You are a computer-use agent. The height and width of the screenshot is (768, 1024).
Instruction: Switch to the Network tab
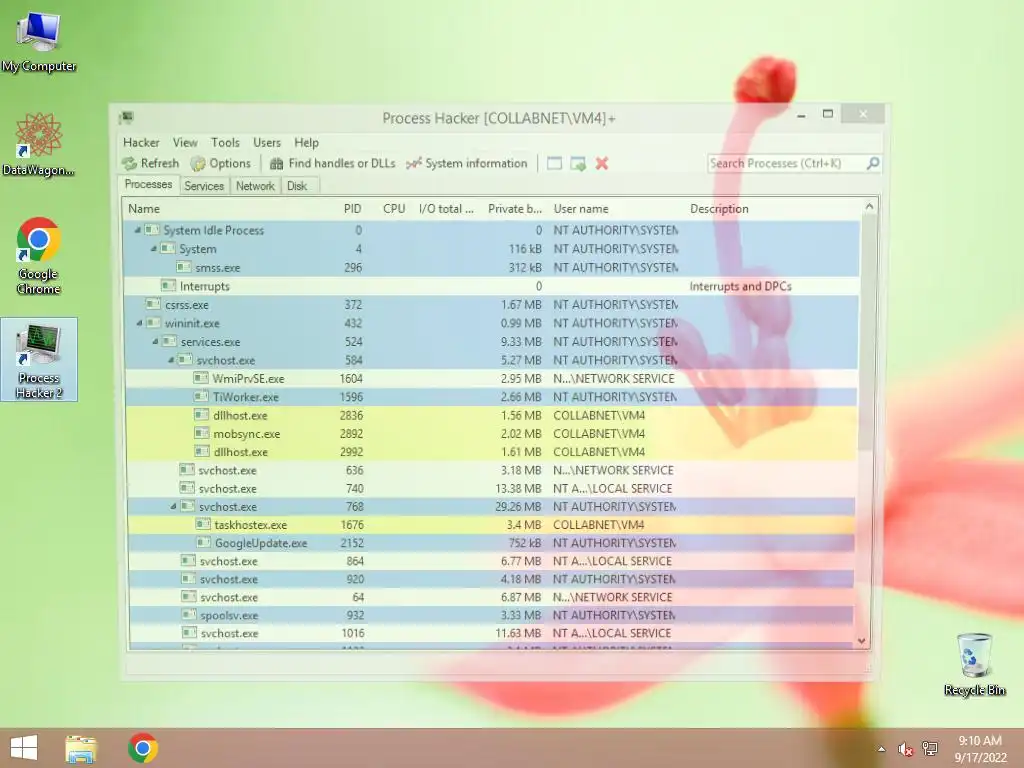255,186
